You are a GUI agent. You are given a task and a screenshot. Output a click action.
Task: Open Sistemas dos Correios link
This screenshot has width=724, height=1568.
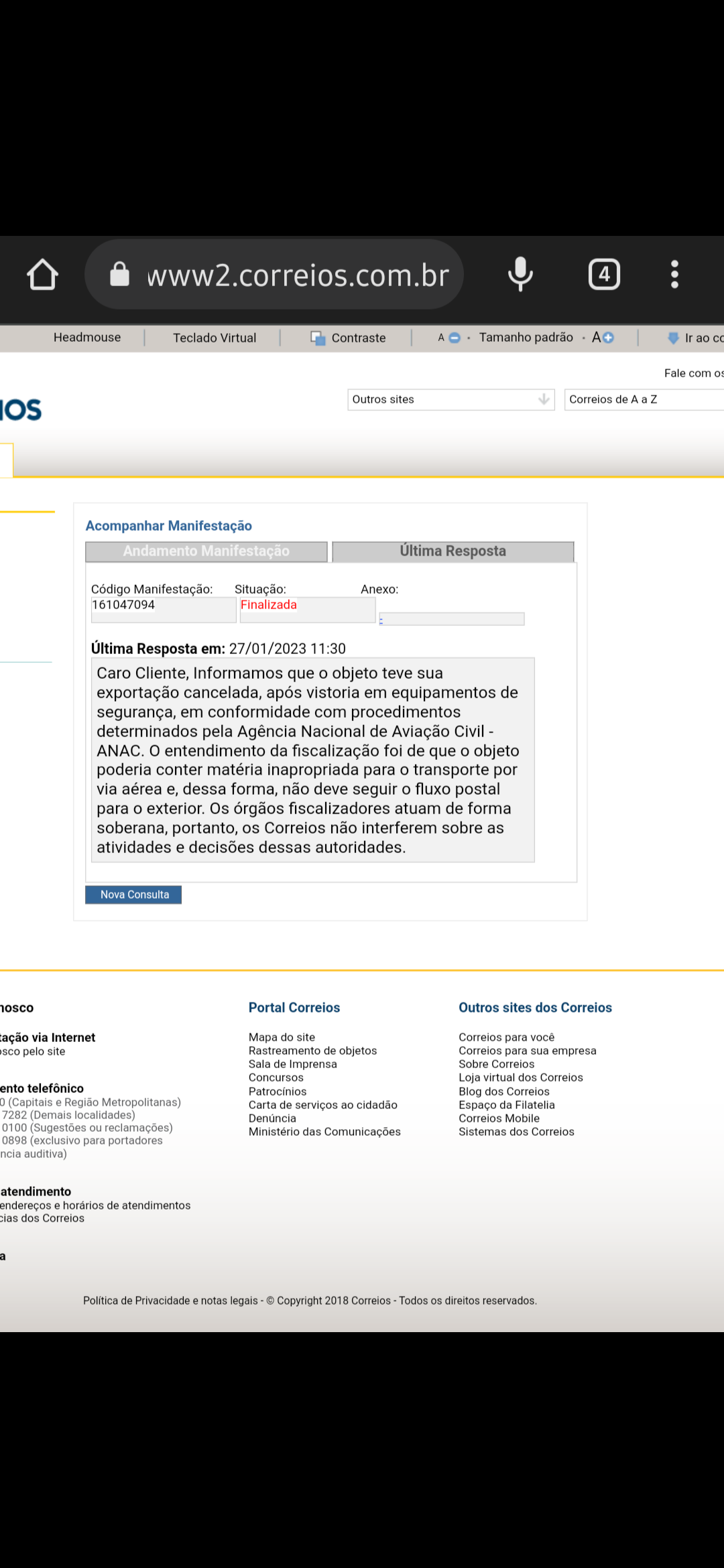[516, 1132]
